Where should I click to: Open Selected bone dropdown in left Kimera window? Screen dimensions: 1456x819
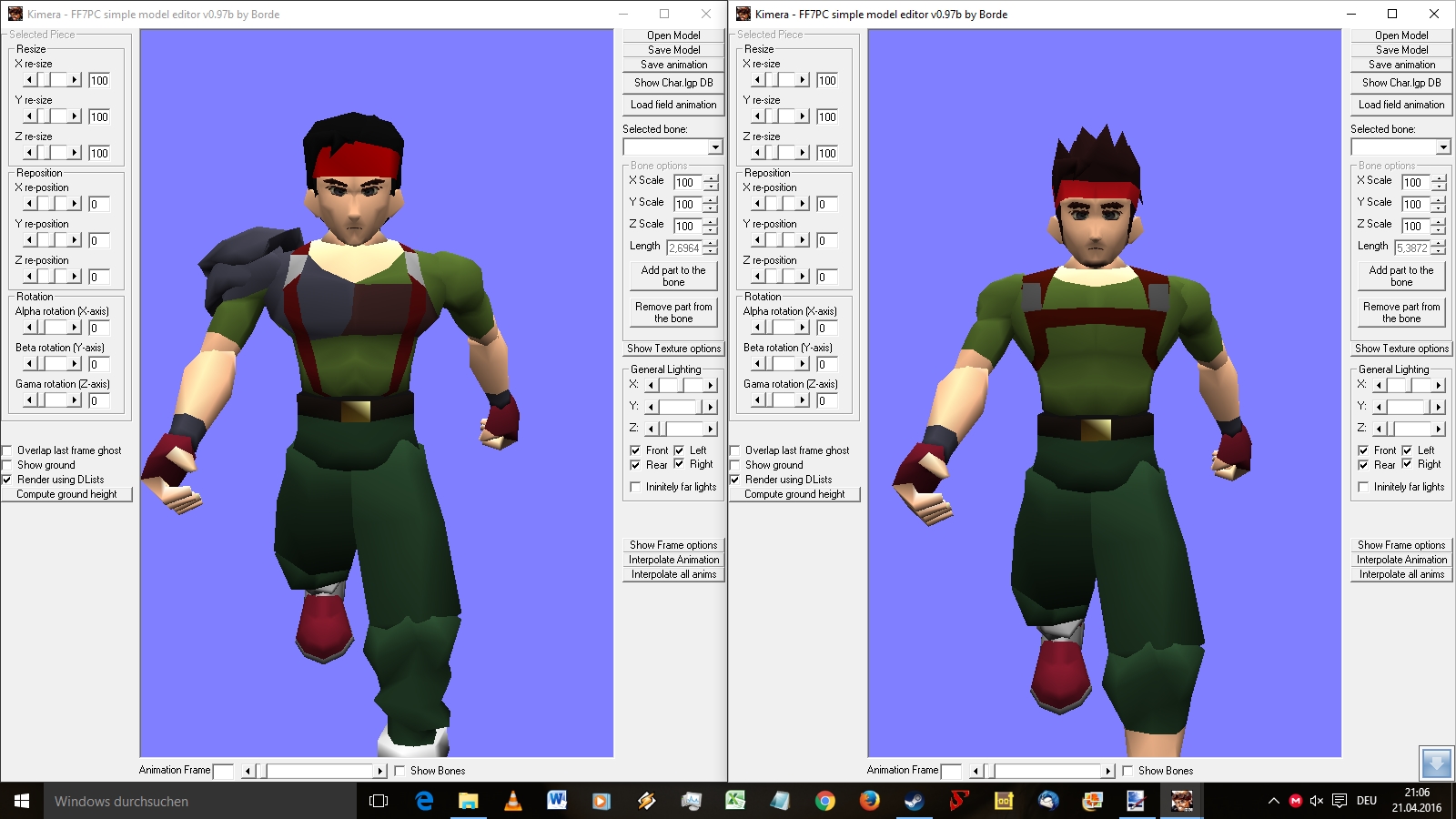click(715, 147)
